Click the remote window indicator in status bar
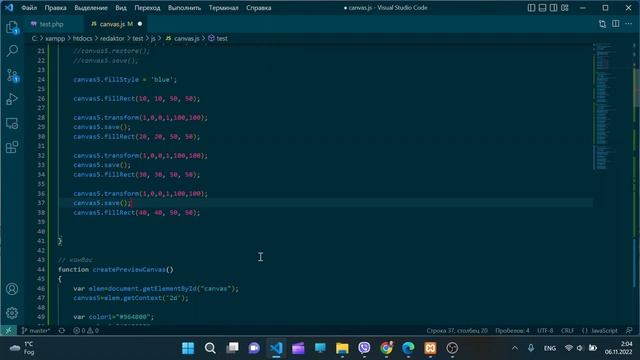Image resolution: width=640 pixels, height=360 pixels. click(x=8, y=330)
